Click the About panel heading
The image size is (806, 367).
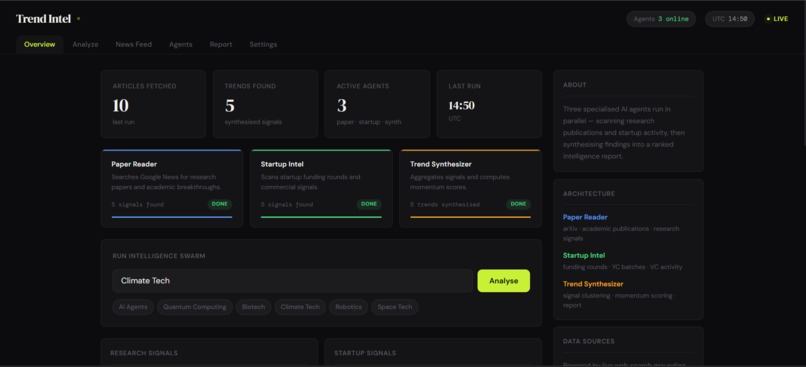pos(575,85)
